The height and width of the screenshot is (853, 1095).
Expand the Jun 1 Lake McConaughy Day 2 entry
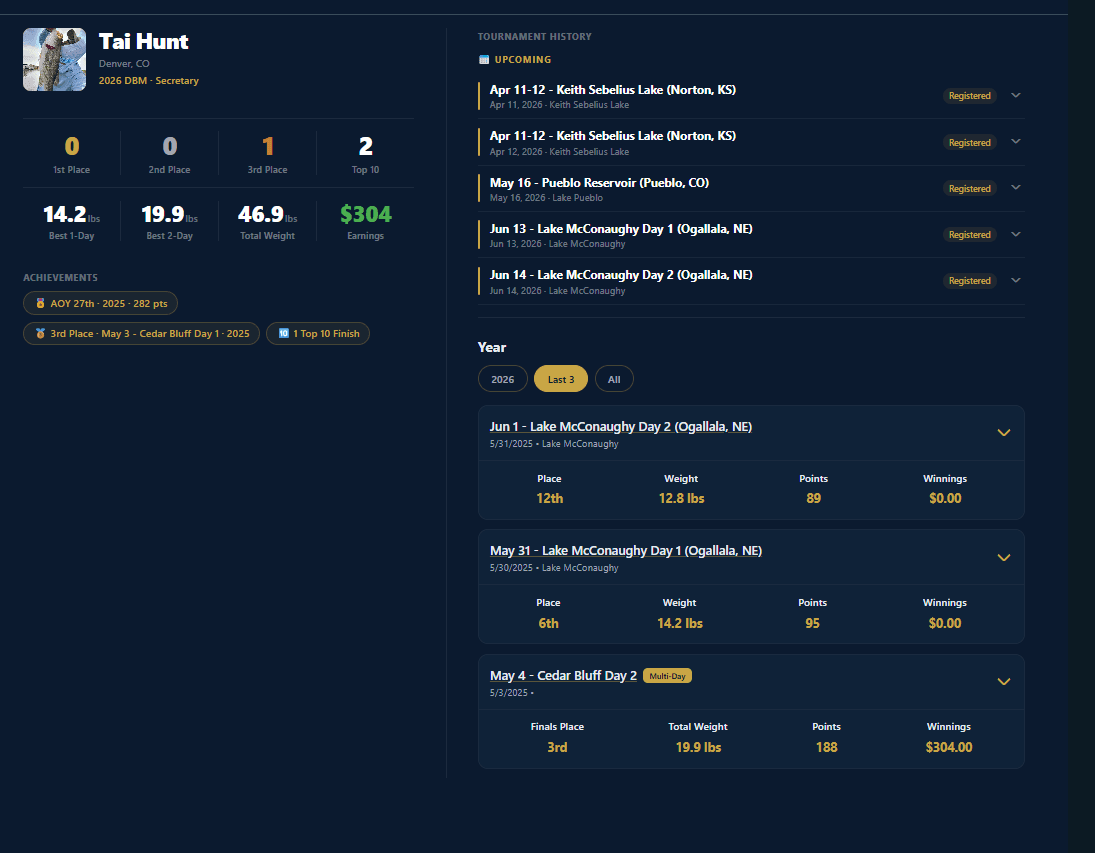pyautogui.click(x=1003, y=432)
